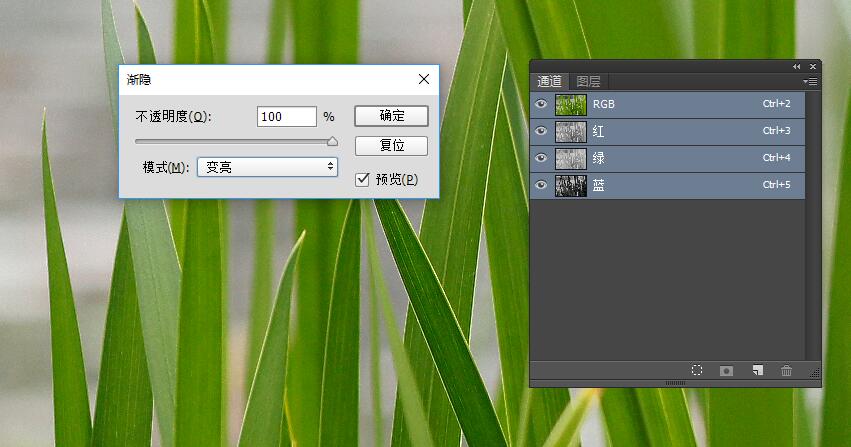The image size is (851, 447).
Task: Save selection as channel icon
Action: [x=726, y=371]
